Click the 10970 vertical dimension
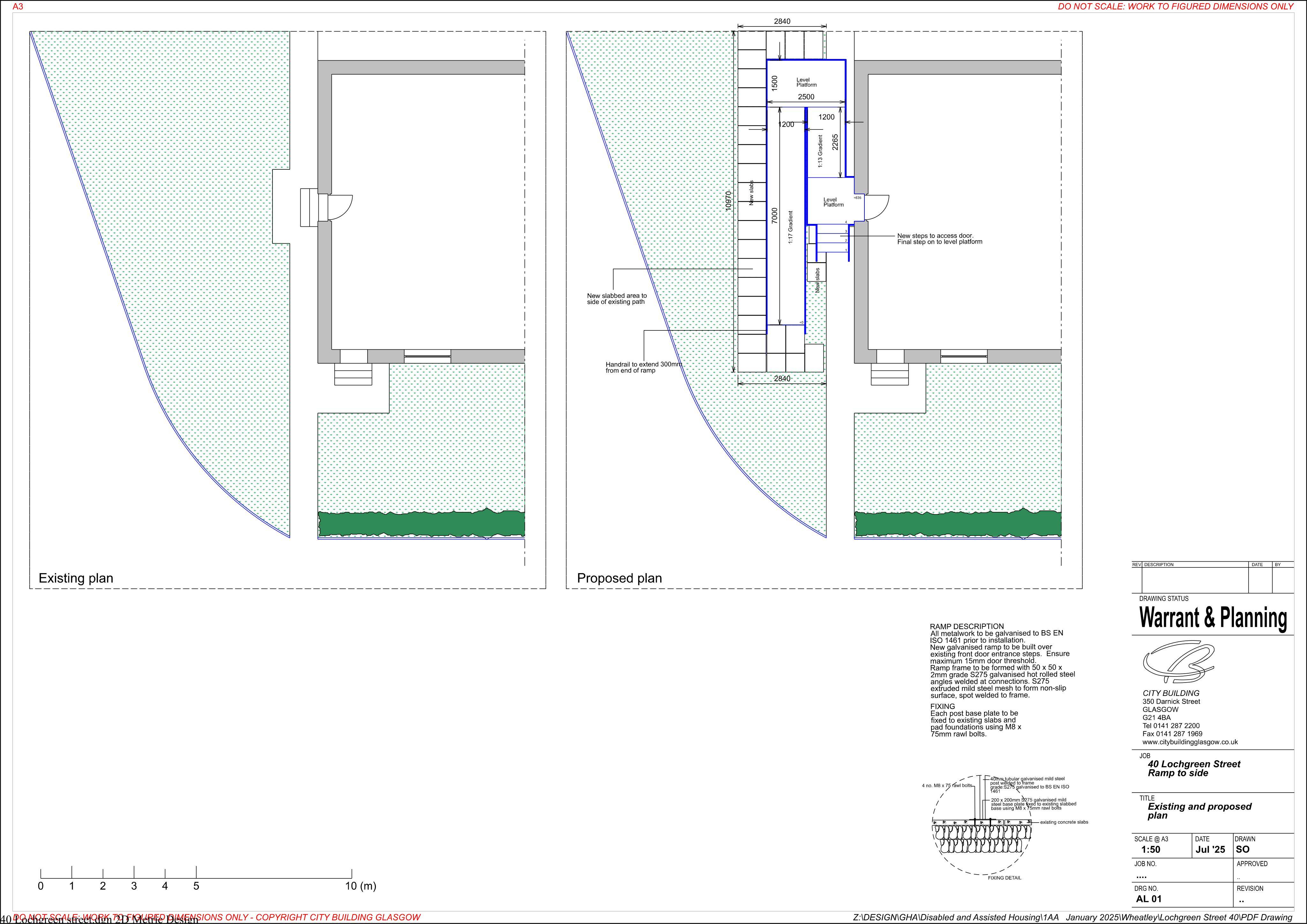This screenshot has height=924, width=1307. click(728, 201)
